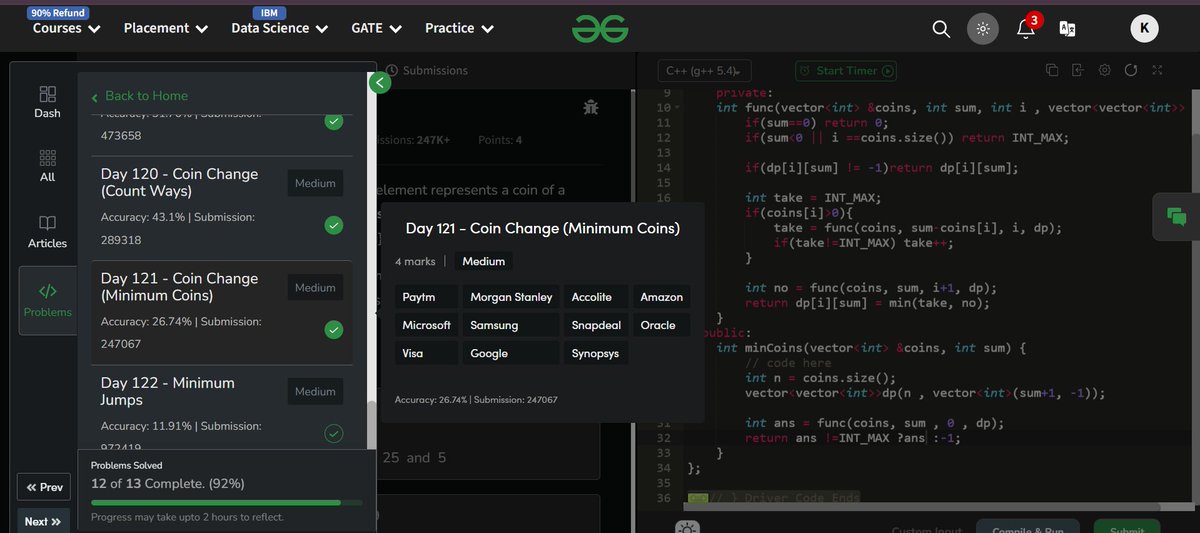The height and width of the screenshot is (533, 1200).
Task: Click the Accolite company tag
Action: pos(596,297)
